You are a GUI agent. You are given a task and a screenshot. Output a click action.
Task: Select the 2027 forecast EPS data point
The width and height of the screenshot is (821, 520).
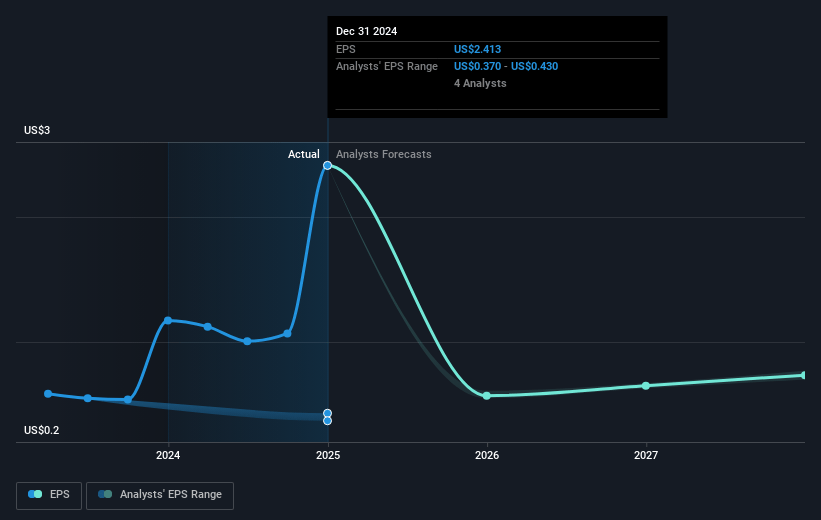(646, 386)
